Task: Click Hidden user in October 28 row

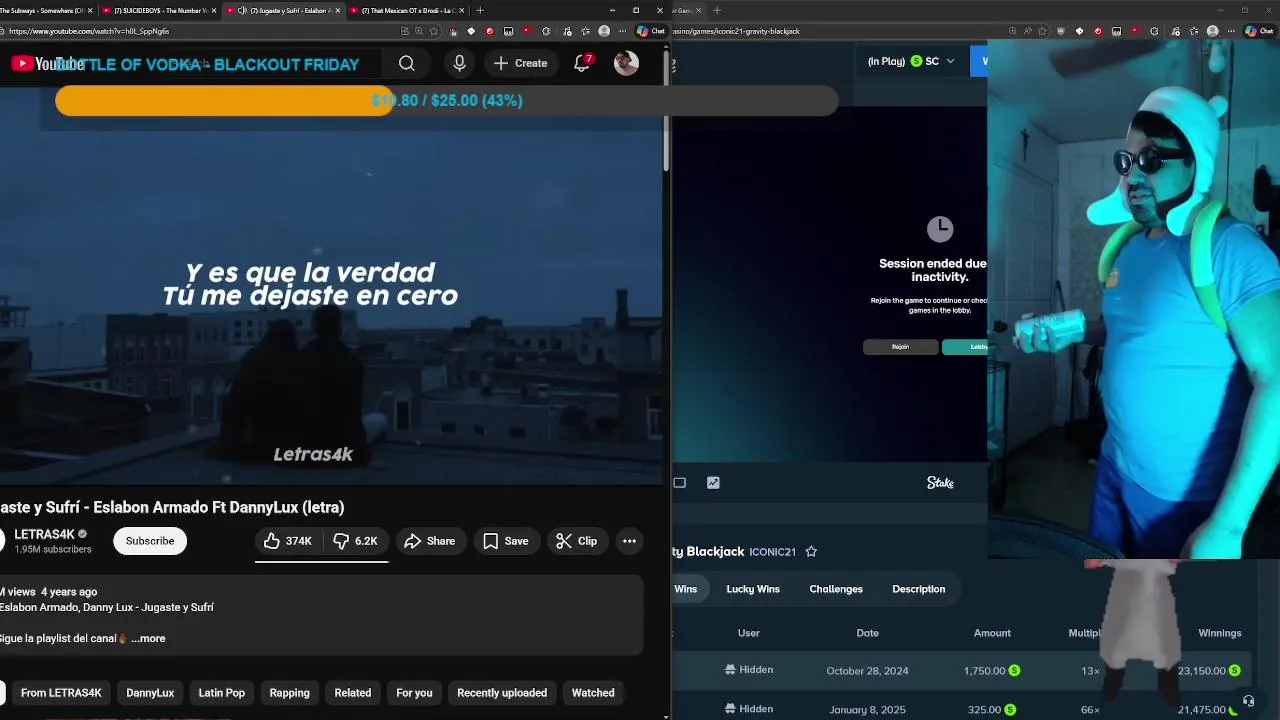Action: point(749,670)
